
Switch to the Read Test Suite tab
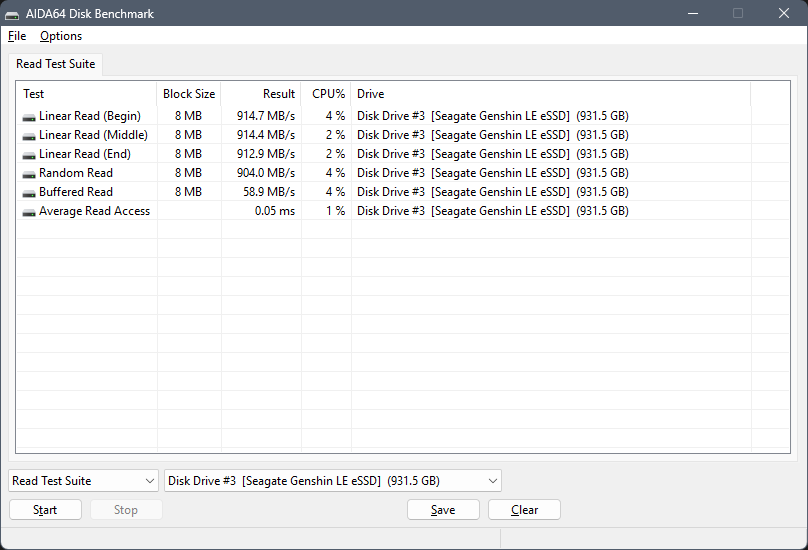point(56,64)
